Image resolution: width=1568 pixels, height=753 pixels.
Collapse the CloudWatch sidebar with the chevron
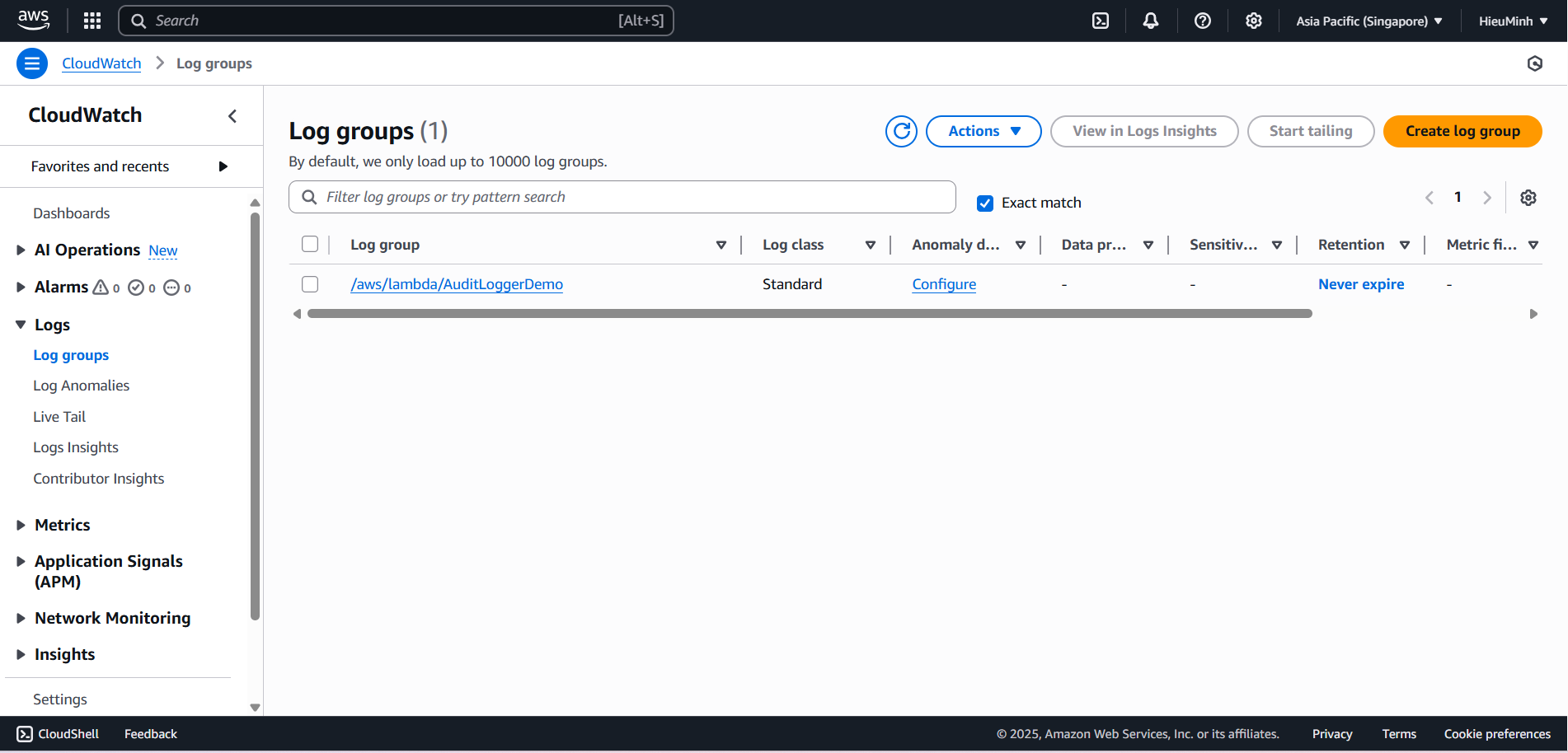(232, 116)
